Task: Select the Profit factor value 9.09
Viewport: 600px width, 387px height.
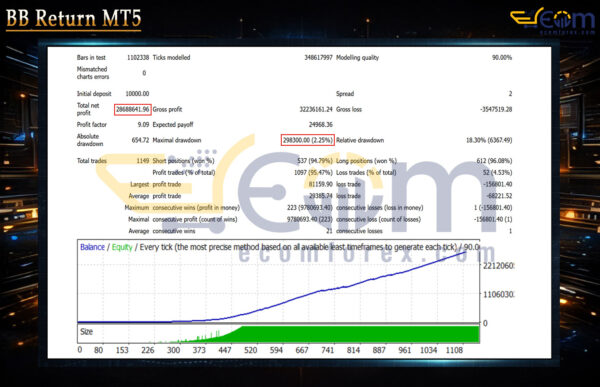Action: click(x=143, y=124)
